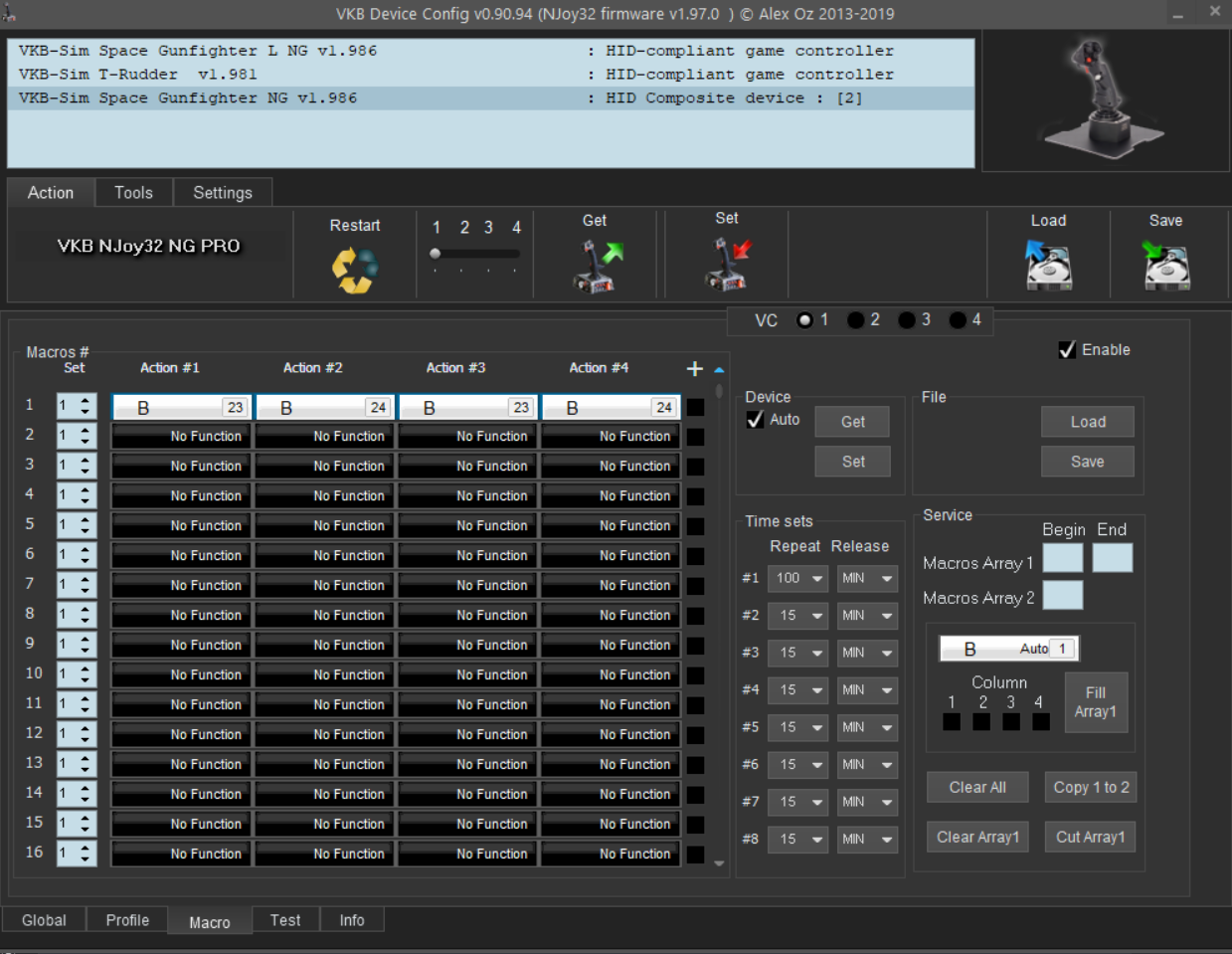Click the Copy 1 to 2 button

1091,787
